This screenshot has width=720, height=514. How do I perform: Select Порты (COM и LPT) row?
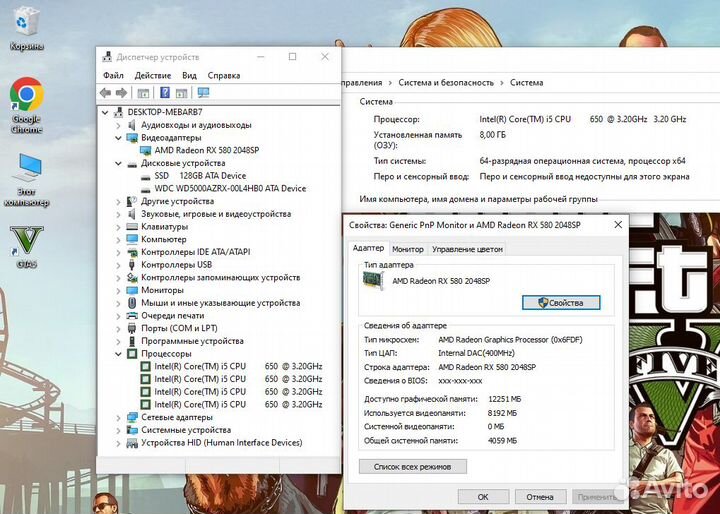click(179, 328)
